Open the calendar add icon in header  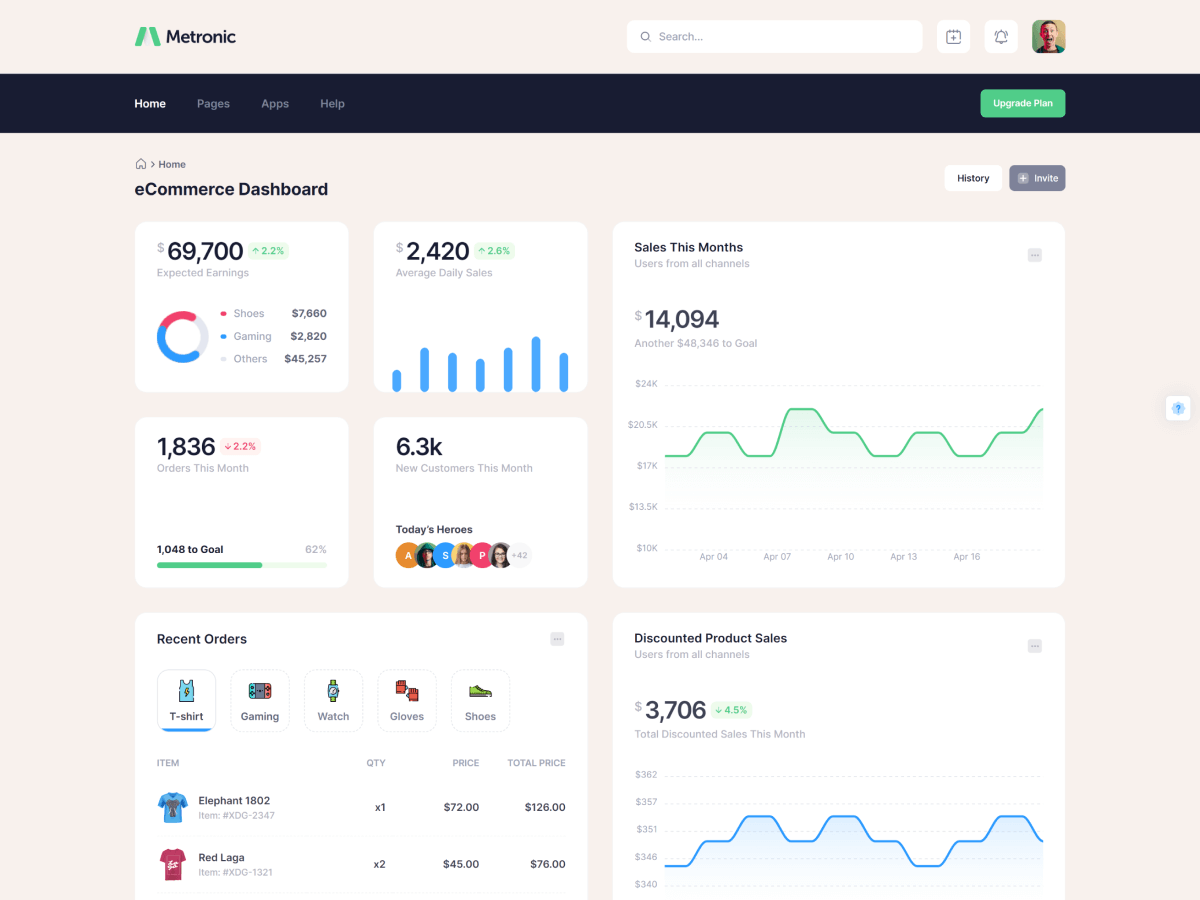(x=953, y=37)
